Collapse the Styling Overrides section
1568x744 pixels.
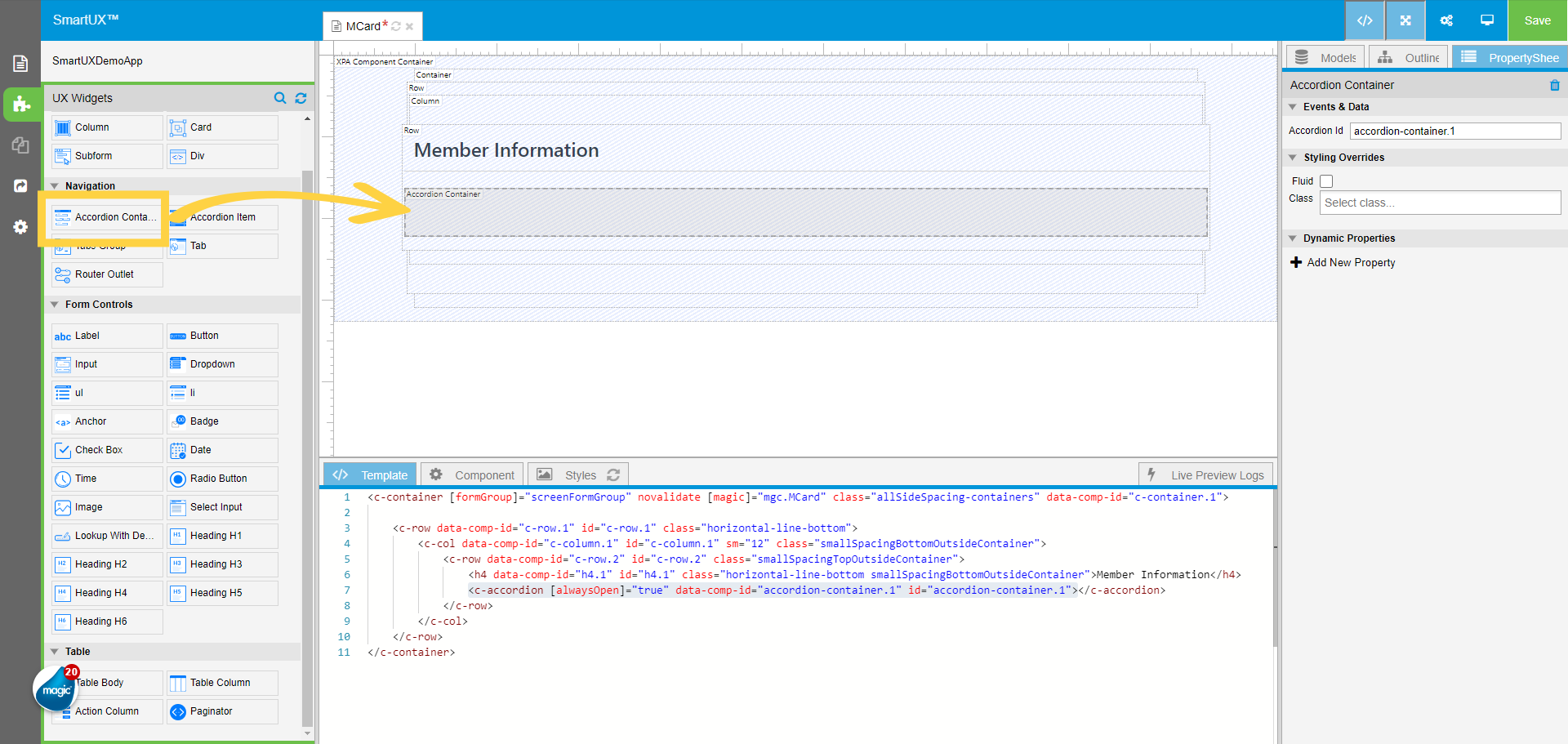pos(1293,158)
